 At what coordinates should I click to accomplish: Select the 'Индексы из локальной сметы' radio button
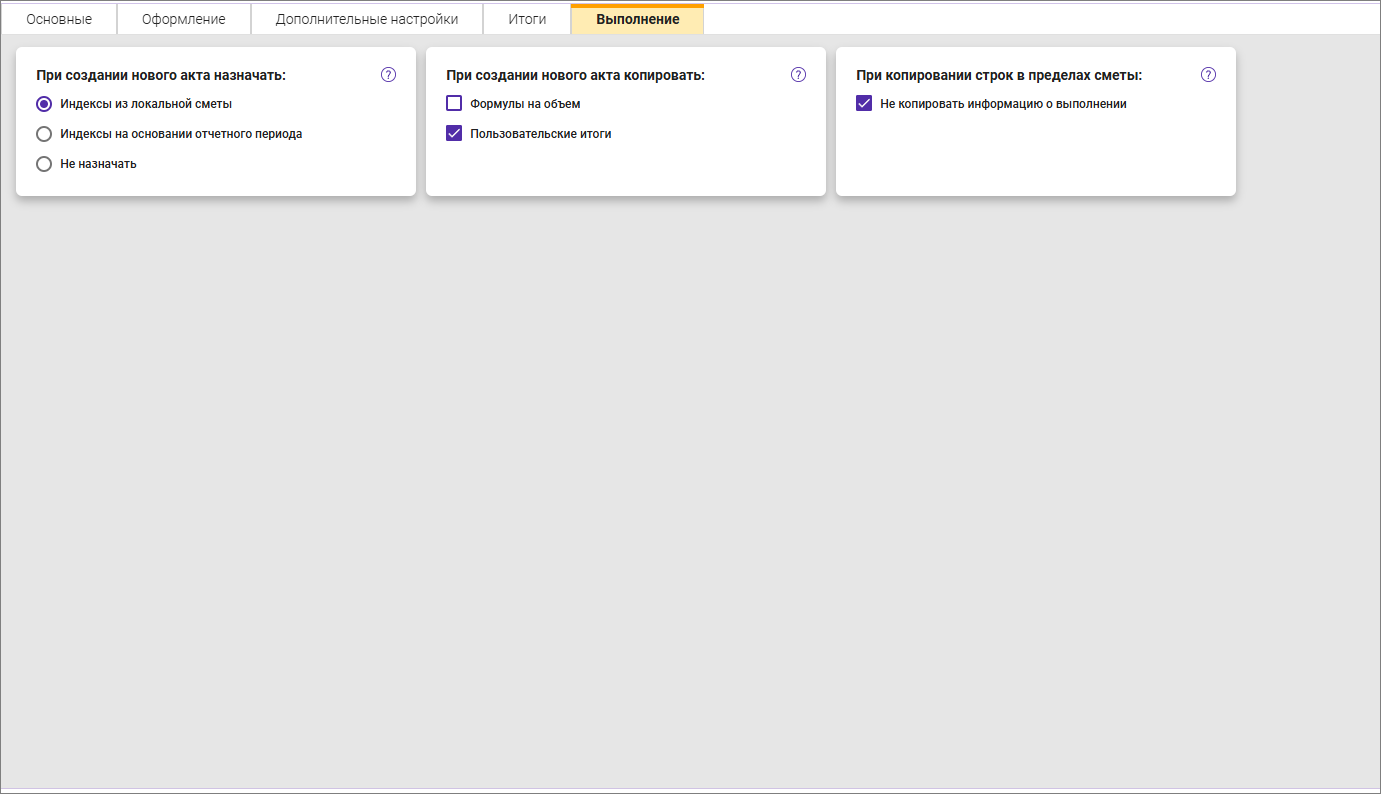click(x=44, y=104)
